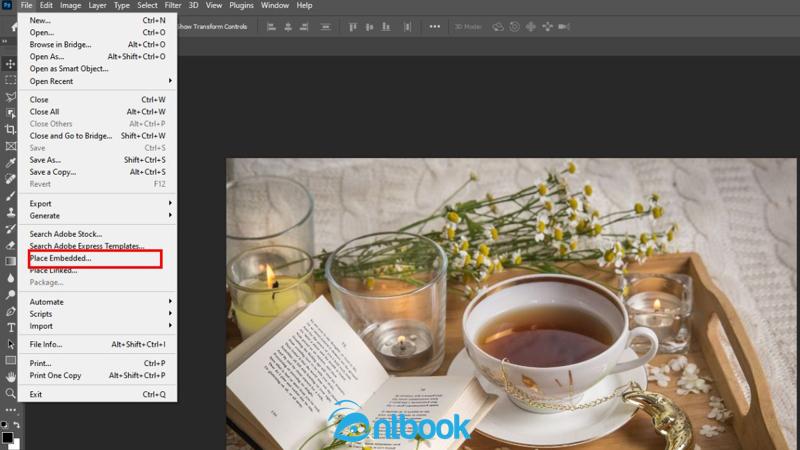Image resolution: width=800 pixels, height=450 pixels.
Task: Open the Edit Toolbar three-dots button
Action: [10, 410]
